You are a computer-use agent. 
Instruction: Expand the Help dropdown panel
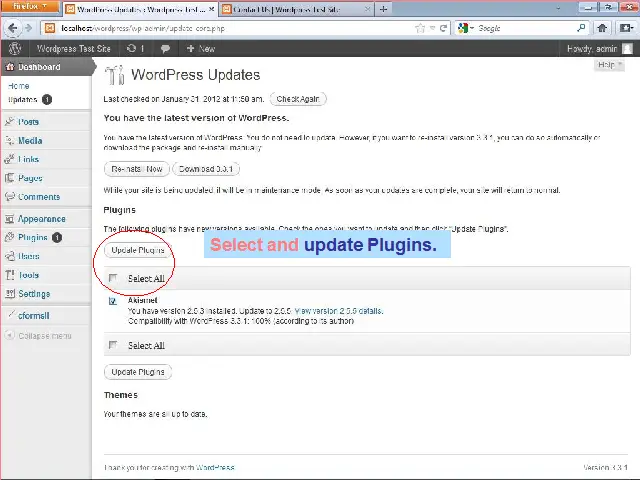coord(609,65)
